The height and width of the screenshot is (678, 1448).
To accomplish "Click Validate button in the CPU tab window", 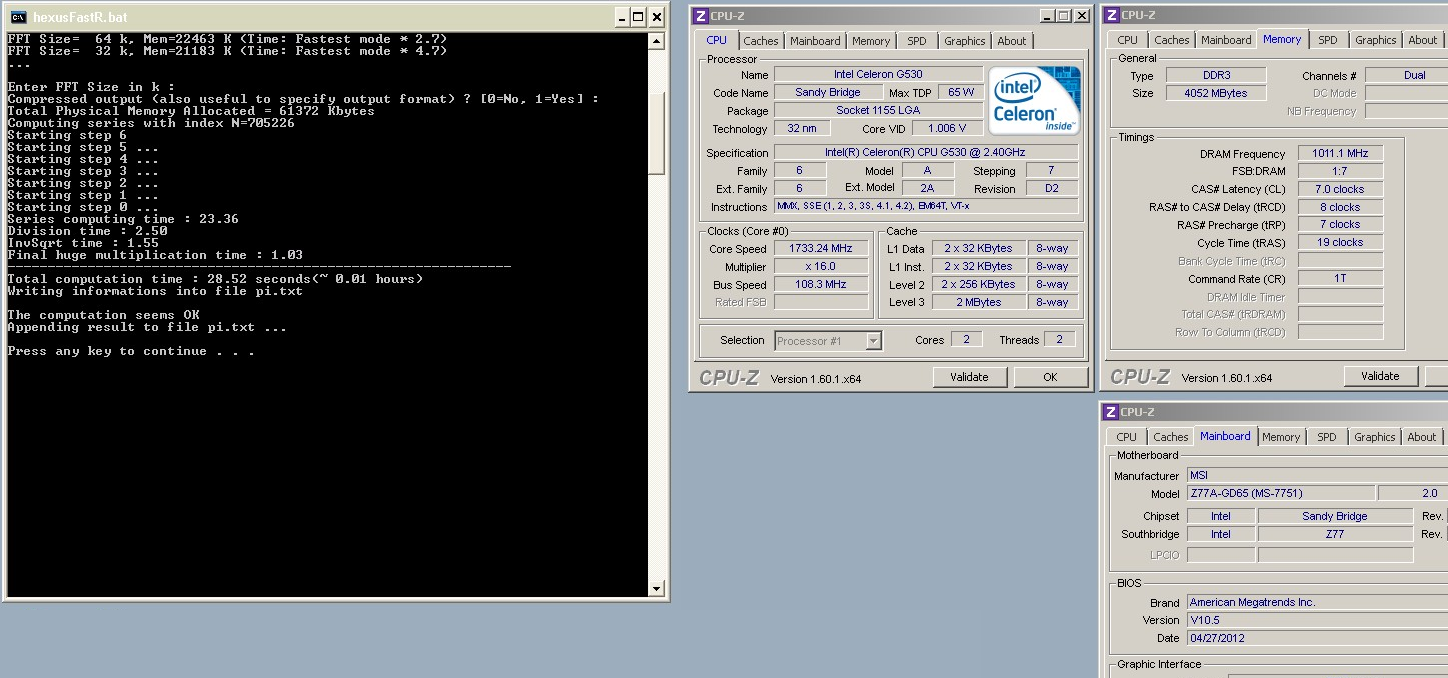I will 969,377.
